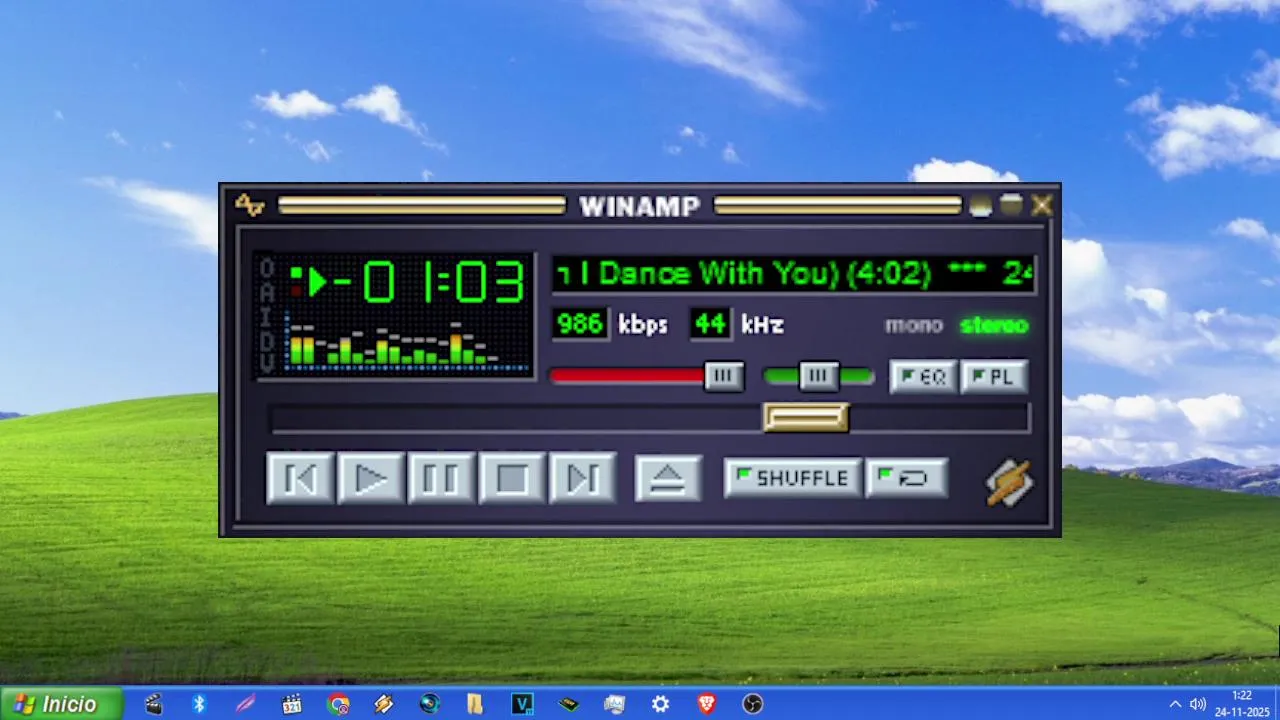The width and height of the screenshot is (1280, 720).
Task: Launch Media Player Classic 321 taskbar icon
Action: coord(292,704)
